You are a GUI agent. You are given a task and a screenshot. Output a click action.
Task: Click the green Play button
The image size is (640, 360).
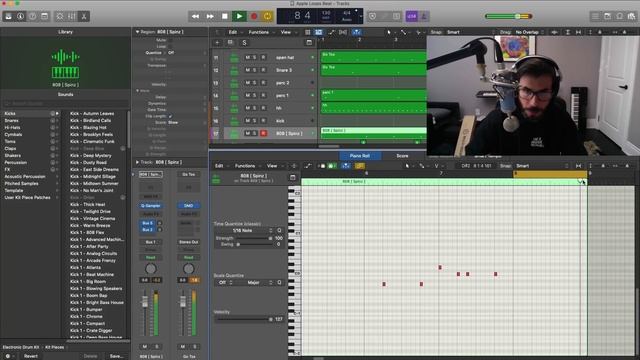[239, 16]
